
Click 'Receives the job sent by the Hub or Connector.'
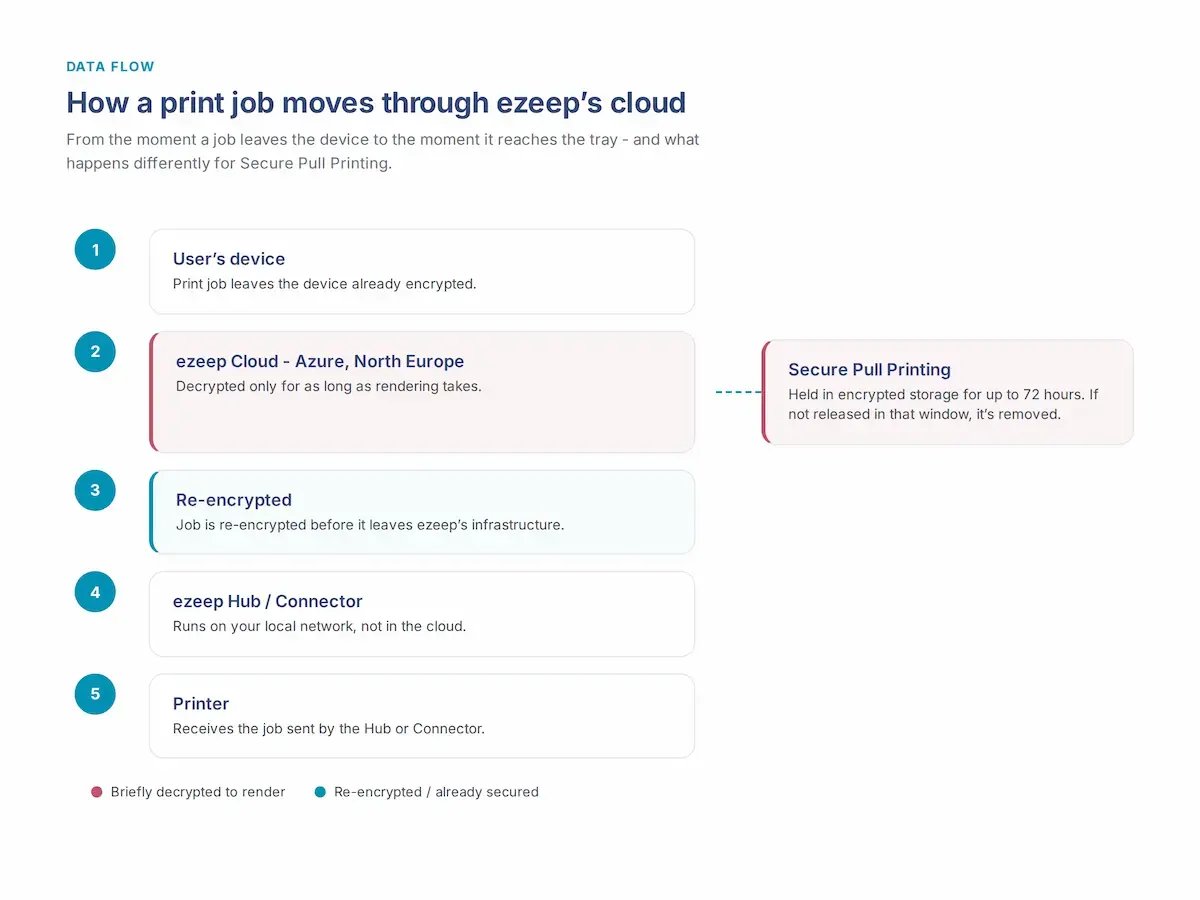click(x=329, y=729)
